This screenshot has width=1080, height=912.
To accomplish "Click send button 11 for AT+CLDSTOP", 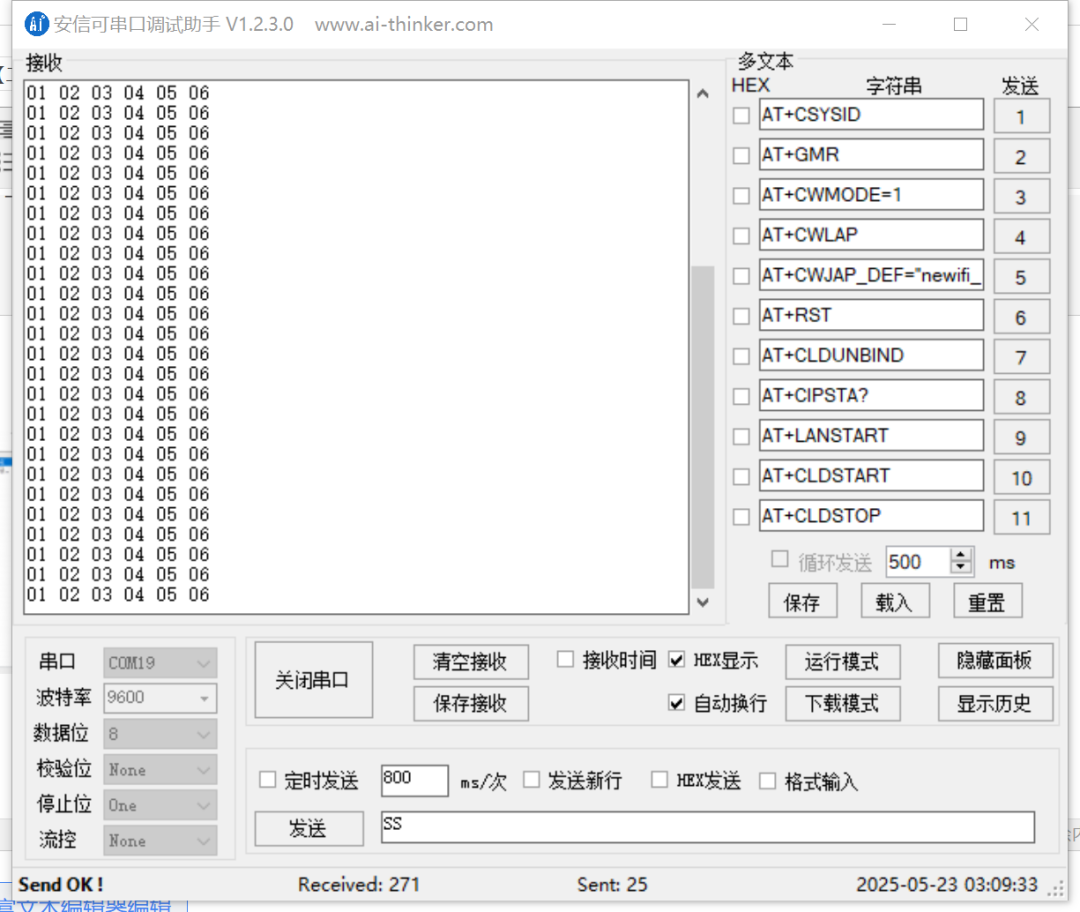I will tap(1021, 517).
